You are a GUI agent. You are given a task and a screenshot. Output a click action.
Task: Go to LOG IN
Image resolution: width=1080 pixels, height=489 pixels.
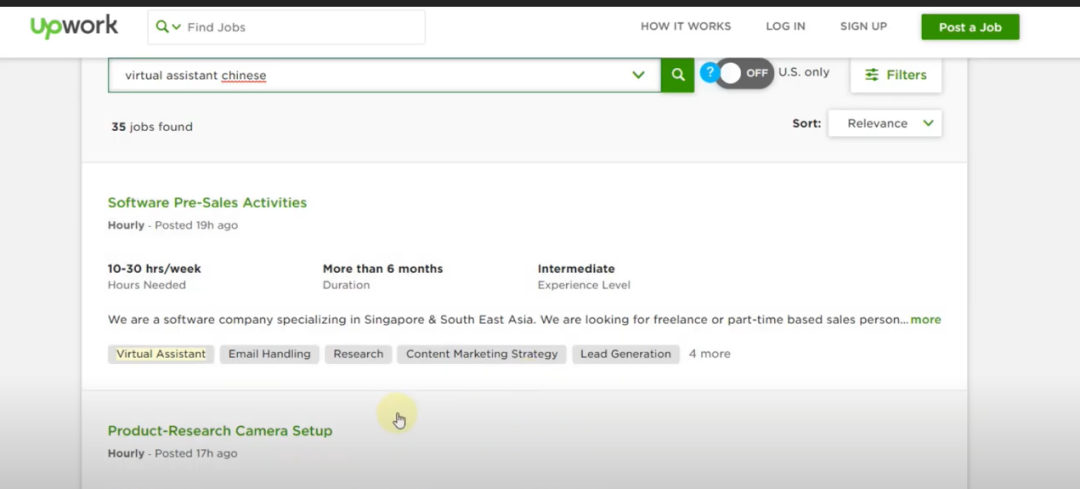click(x=785, y=27)
